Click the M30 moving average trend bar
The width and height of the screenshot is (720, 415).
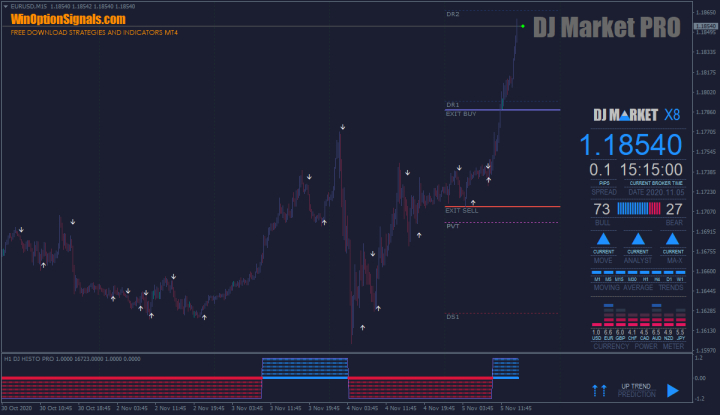pos(632,272)
